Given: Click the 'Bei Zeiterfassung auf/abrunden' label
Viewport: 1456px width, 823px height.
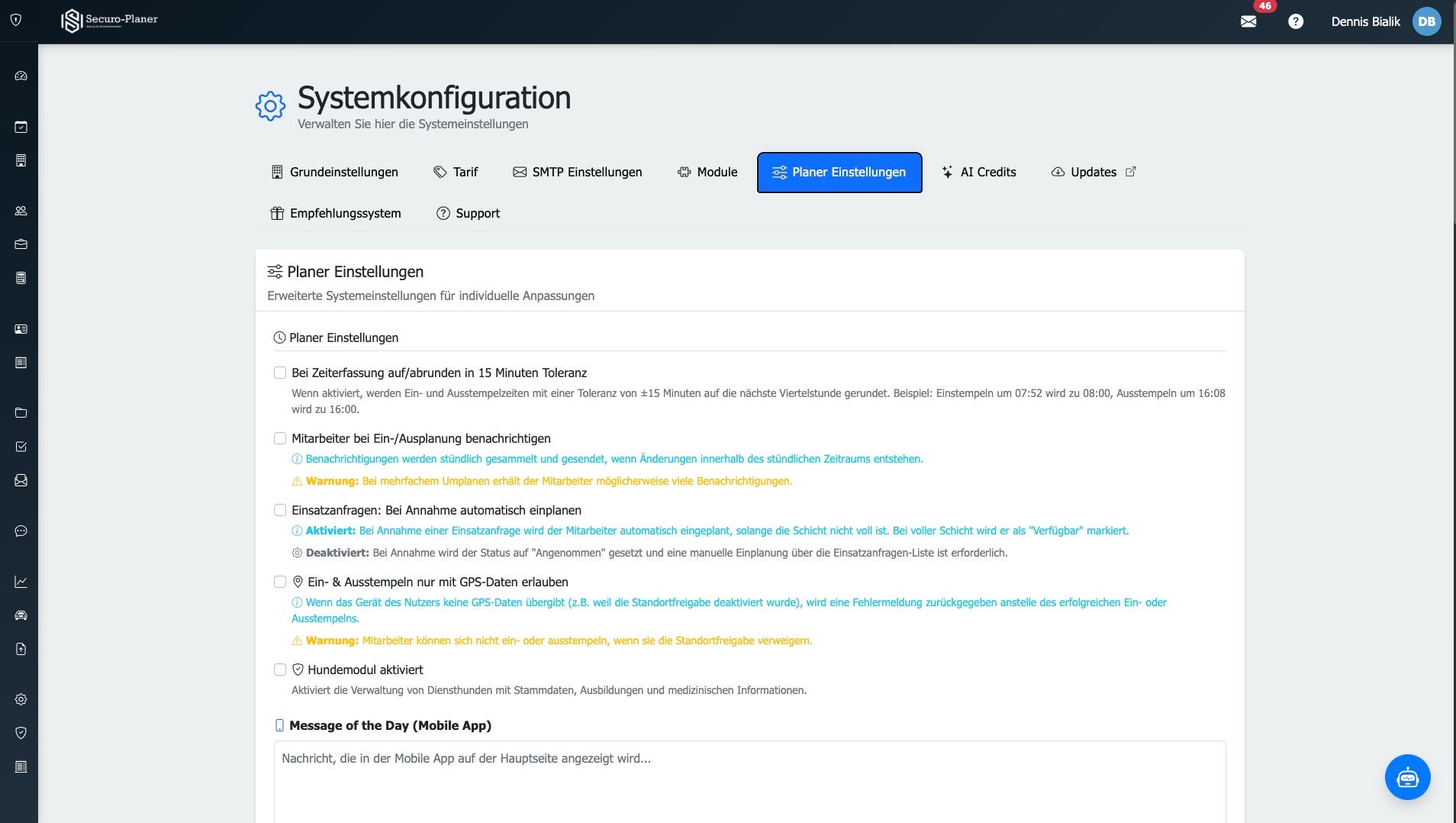Looking at the screenshot, I should (x=440, y=373).
